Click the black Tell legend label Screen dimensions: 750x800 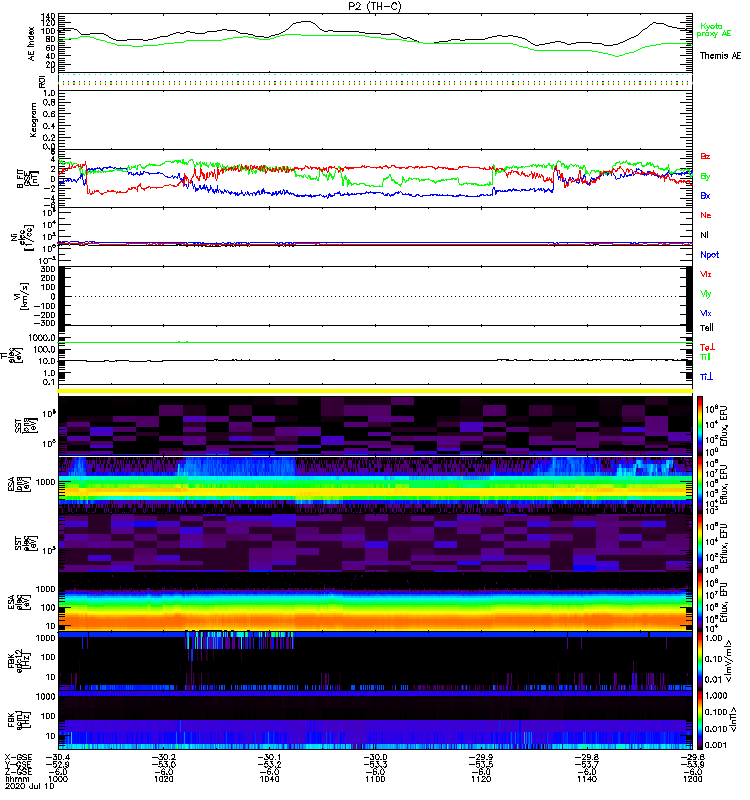pyautogui.click(x=707, y=328)
